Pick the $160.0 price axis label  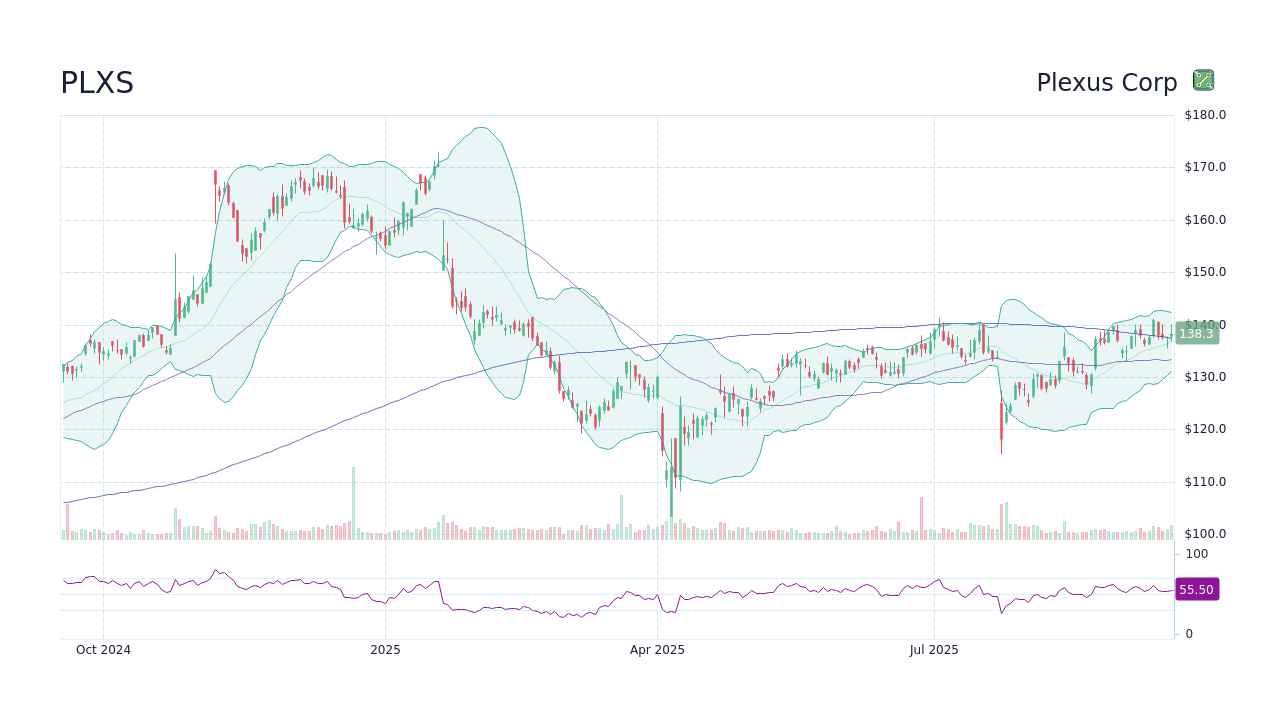point(1205,220)
